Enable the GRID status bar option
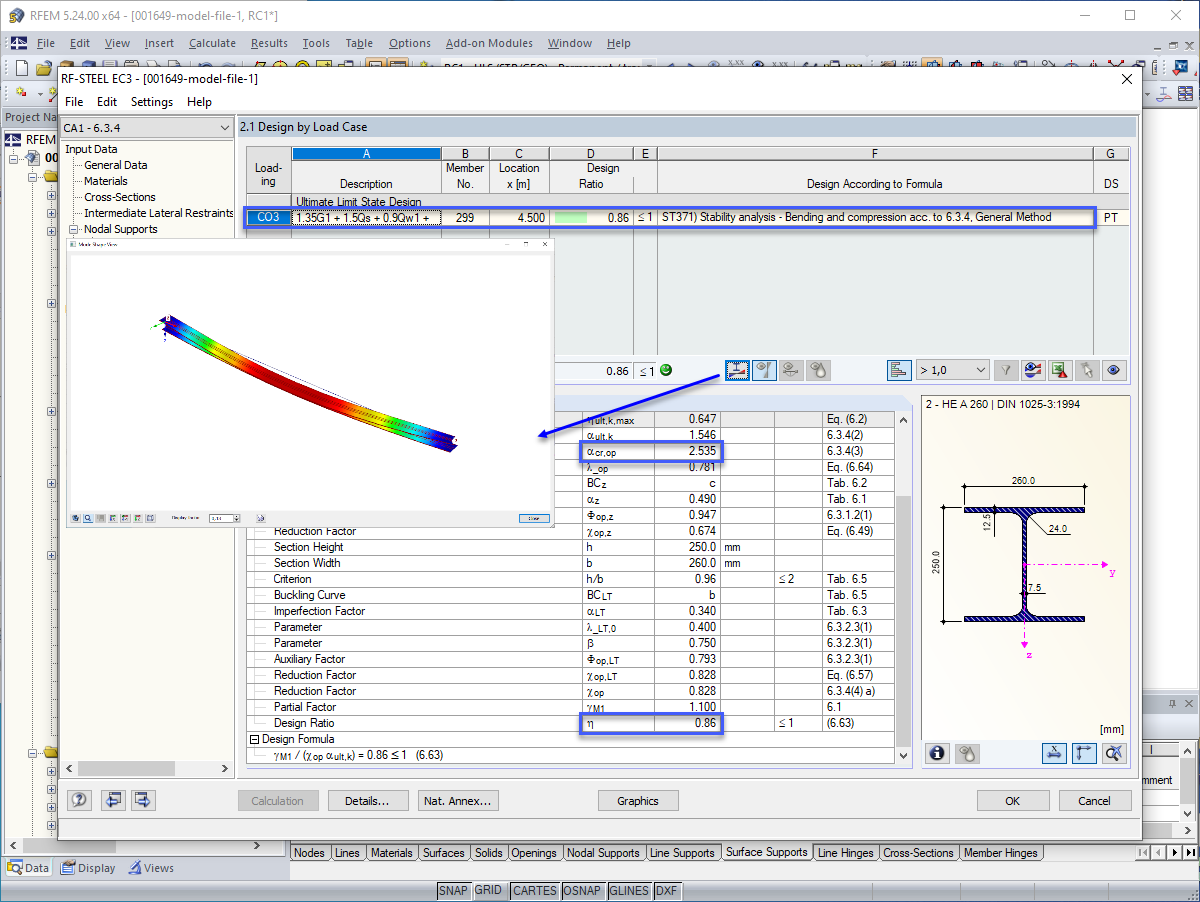This screenshot has height=902, width=1200. [x=489, y=890]
